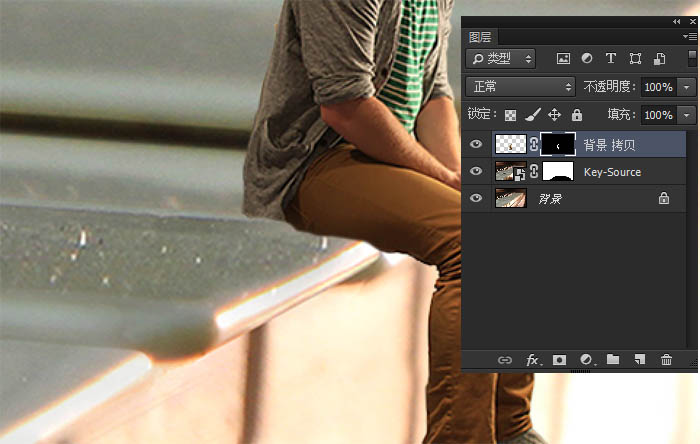Screen dimensions: 700x444
Task: Click the 填充 100% value field
Action: (659, 115)
